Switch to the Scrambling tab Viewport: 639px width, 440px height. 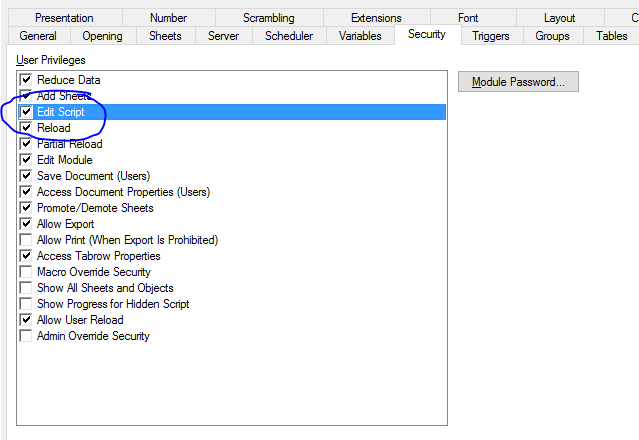(x=269, y=18)
